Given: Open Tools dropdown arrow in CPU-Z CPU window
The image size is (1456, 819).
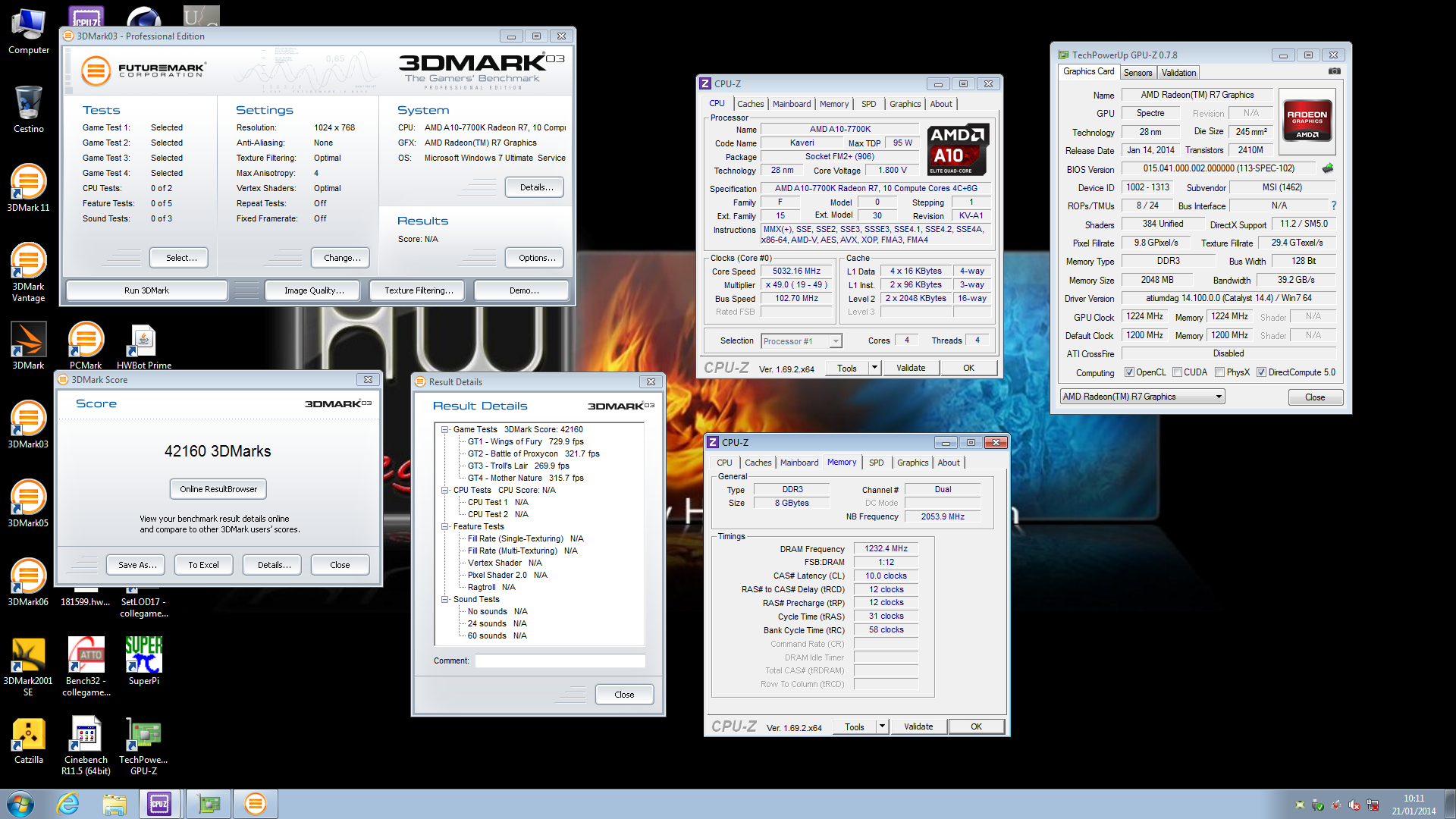Looking at the screenshot, I should pyautogui.click(x=874, y=368).
